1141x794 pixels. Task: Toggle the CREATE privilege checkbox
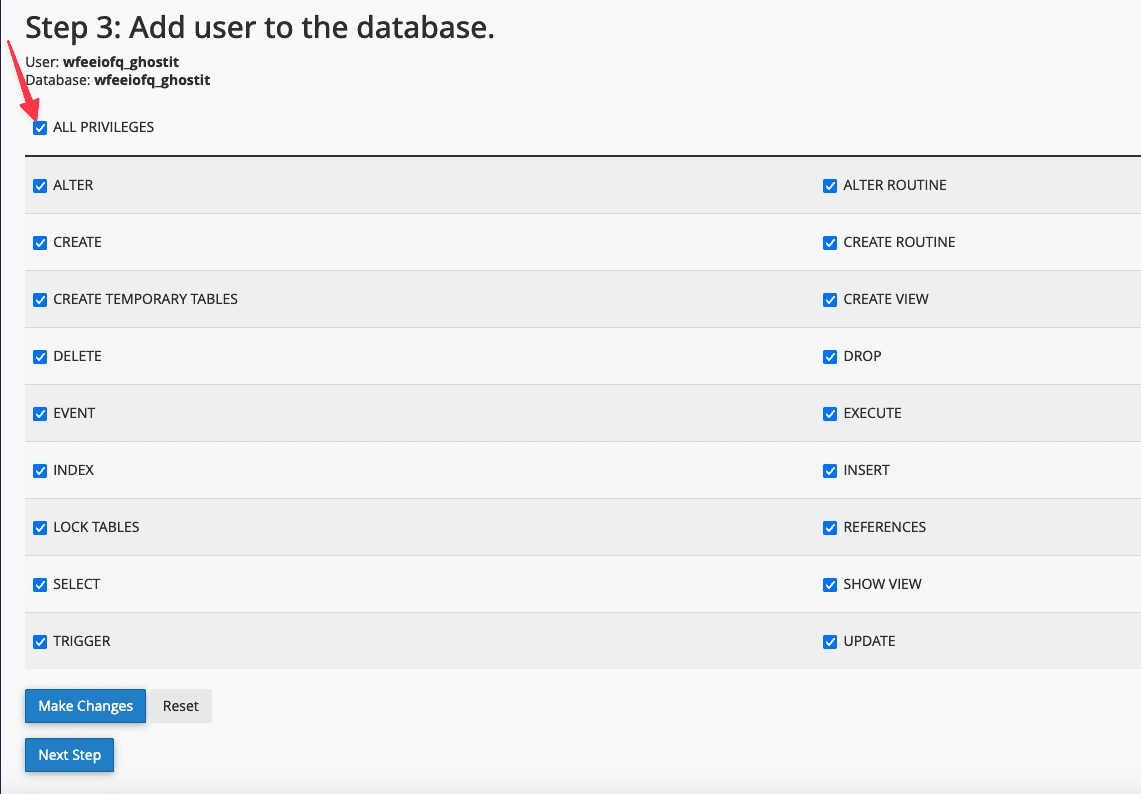click(x=40, y=243)
